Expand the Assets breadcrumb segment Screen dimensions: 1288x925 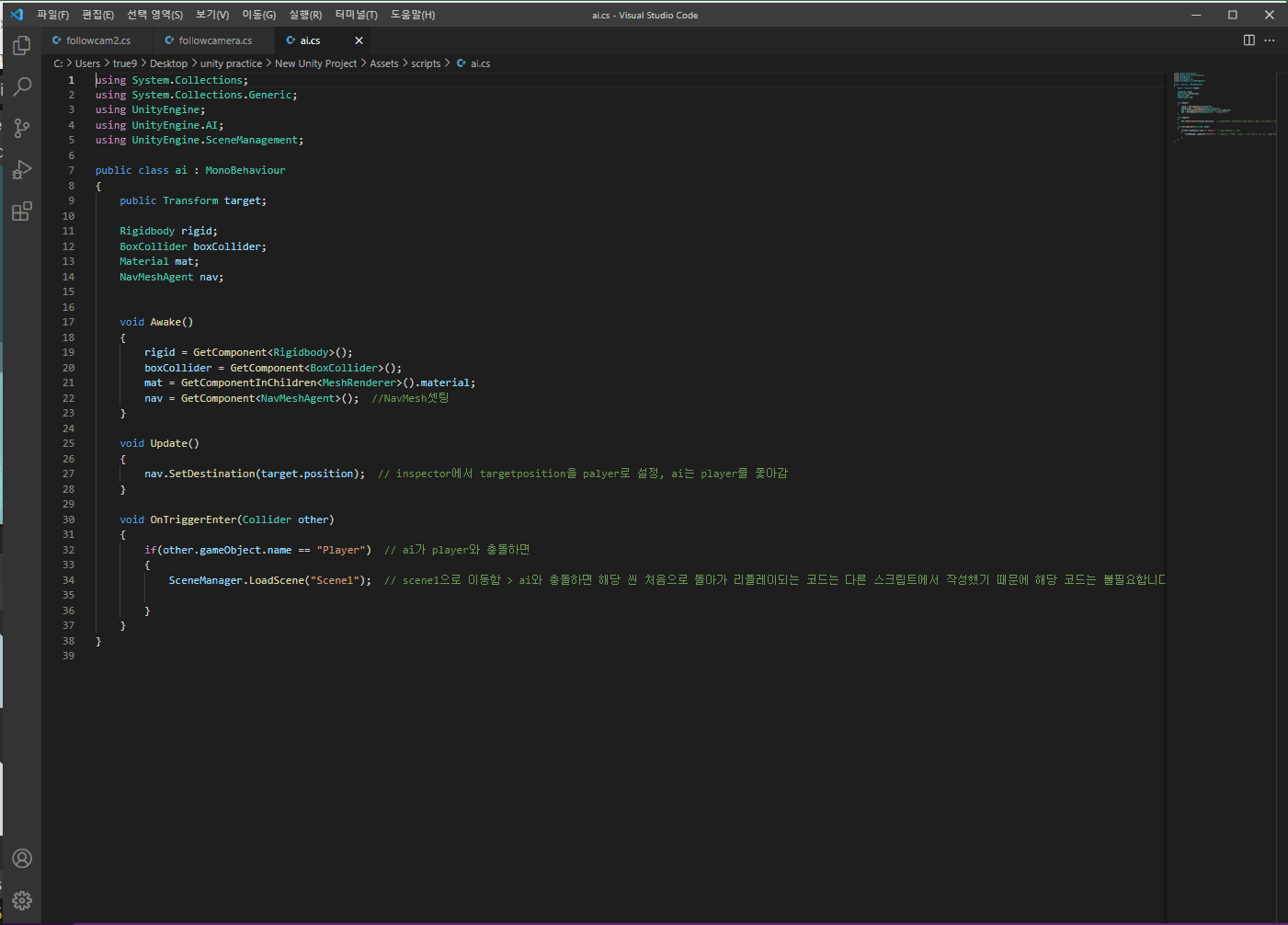383,63
